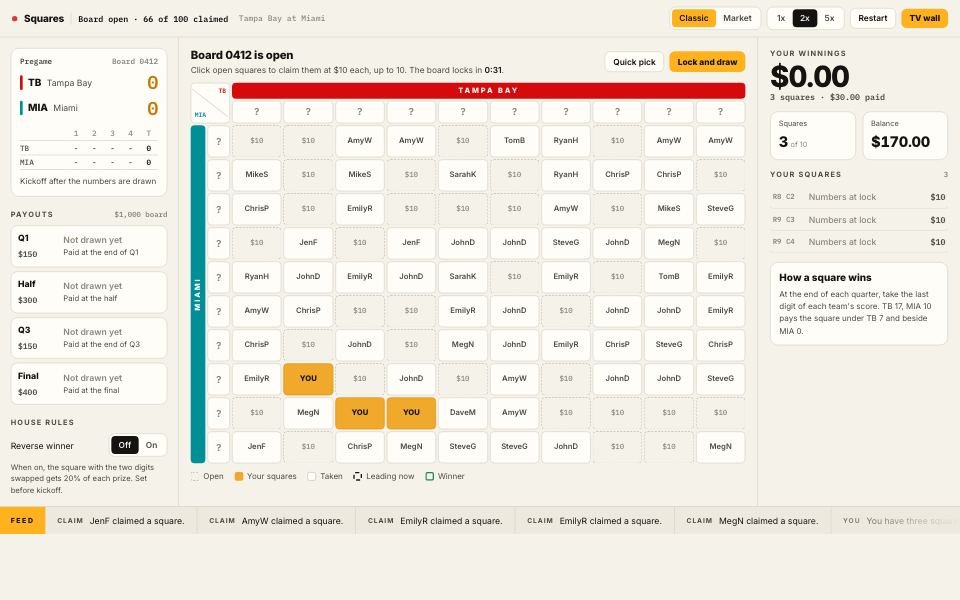Click the YOU square beside EmilyR
The image size is (960, 600).
pyautogui.click(x=308, y=378)
